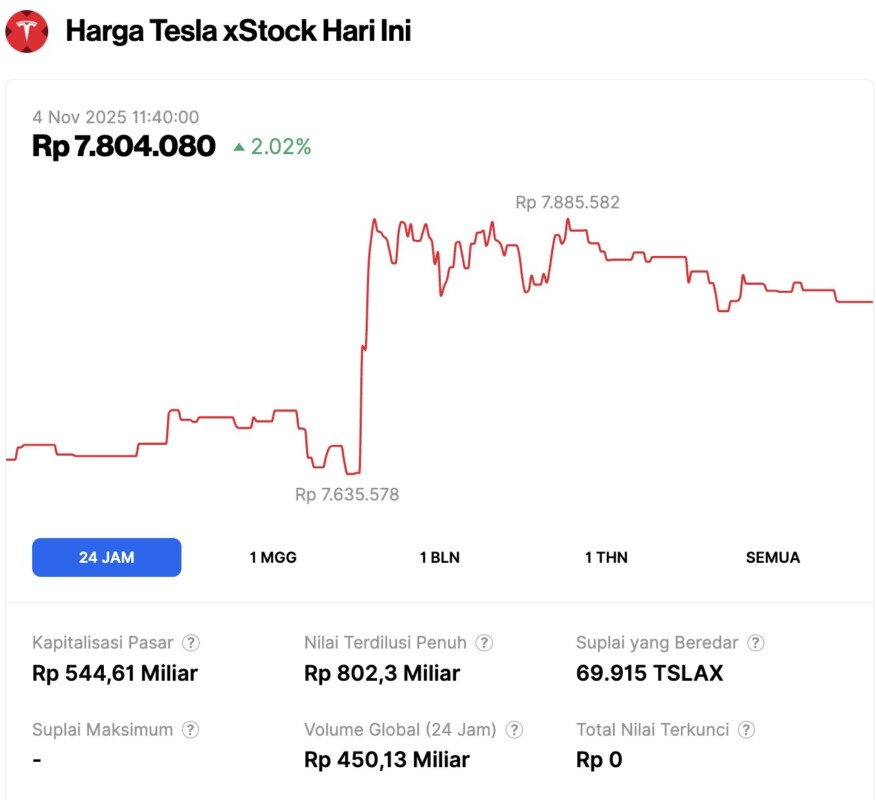The image size is (876, 800).
Task: Show info for Volume Global (24 Jam)
Action: click(x=515, y=730)
